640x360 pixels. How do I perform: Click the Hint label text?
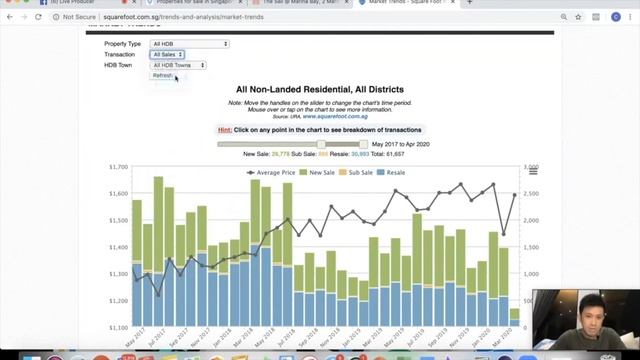(225, 130)
